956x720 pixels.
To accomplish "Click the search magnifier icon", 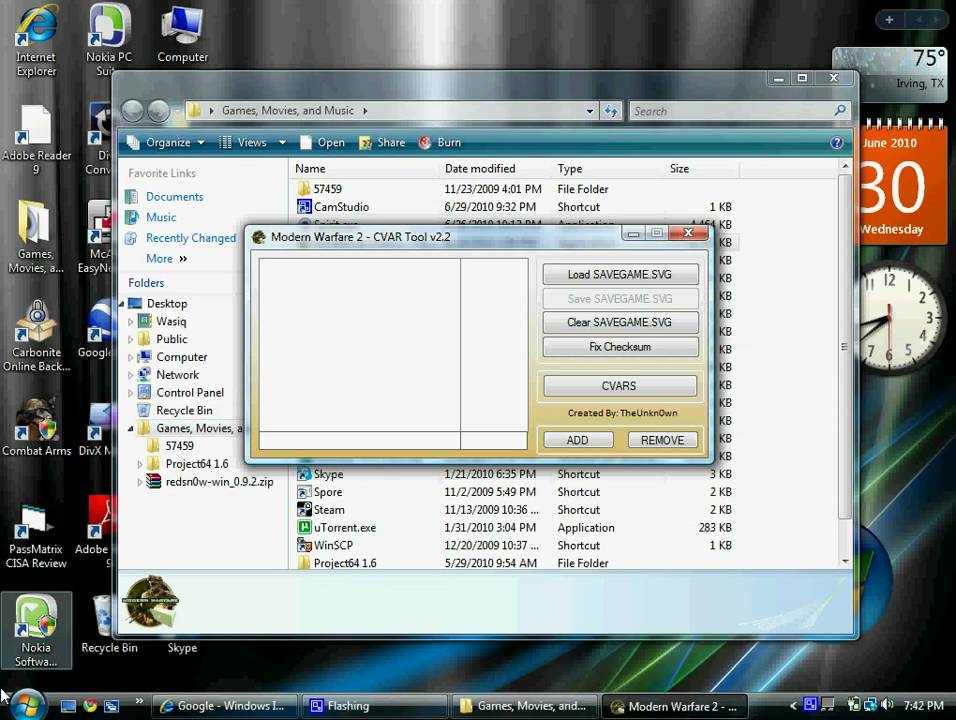I will point(840,110).
